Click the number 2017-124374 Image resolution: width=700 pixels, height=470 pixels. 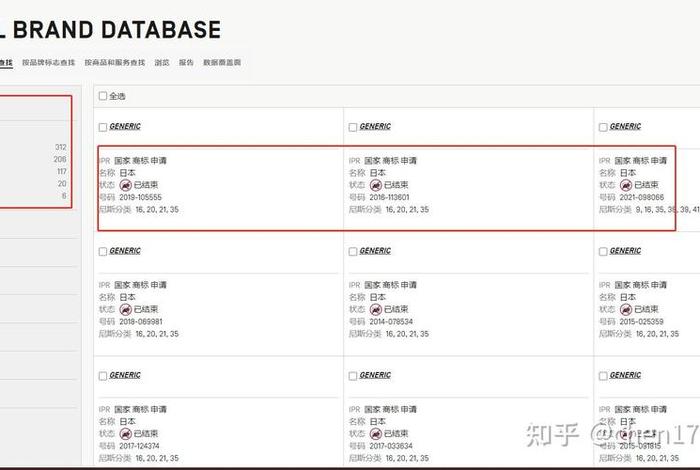click(139, 446)
